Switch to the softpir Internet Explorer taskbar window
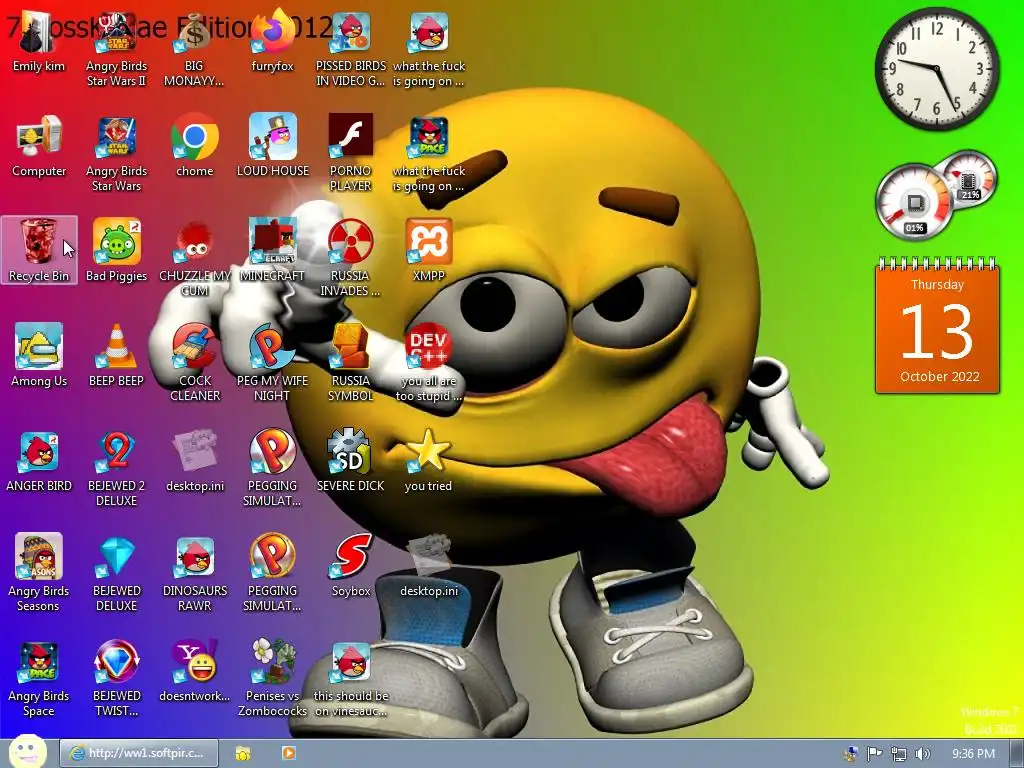The width and height of the screenshot is (1024, 768). tap(138, 753)
